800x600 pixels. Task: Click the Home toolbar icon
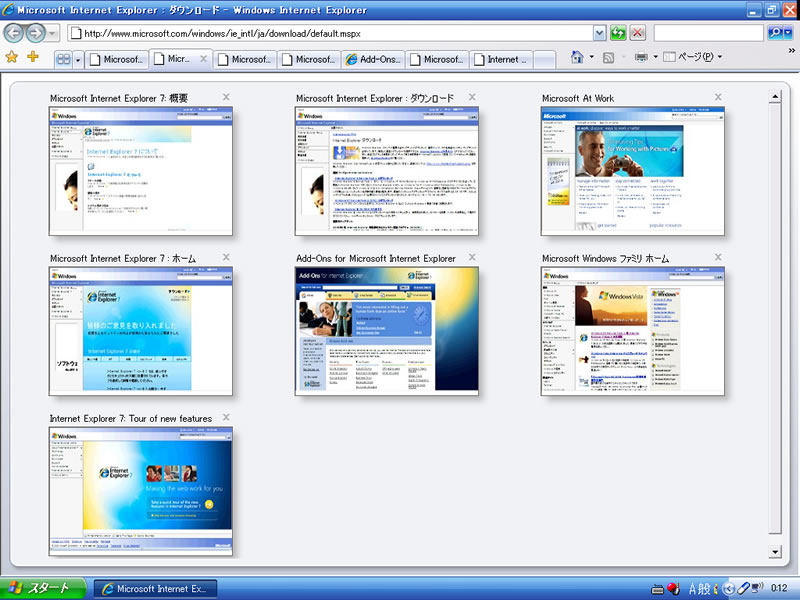[x=577, y=57]
